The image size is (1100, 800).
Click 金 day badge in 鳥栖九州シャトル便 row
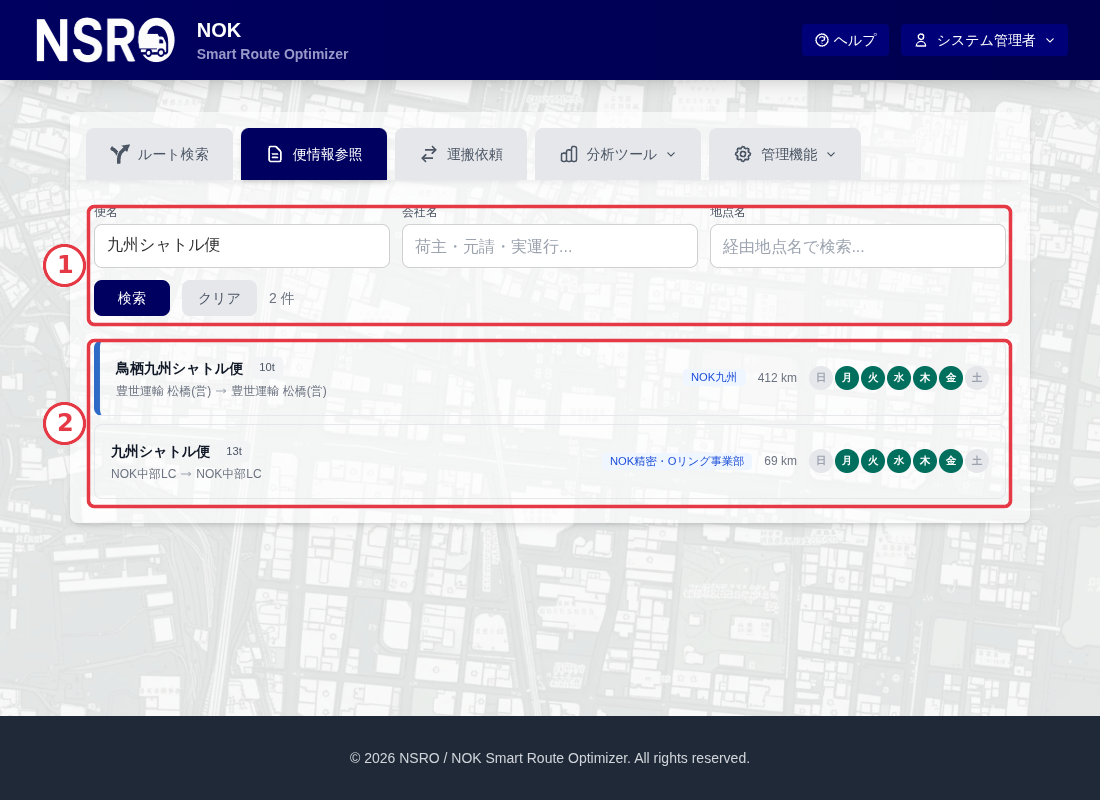click(951, 378)
